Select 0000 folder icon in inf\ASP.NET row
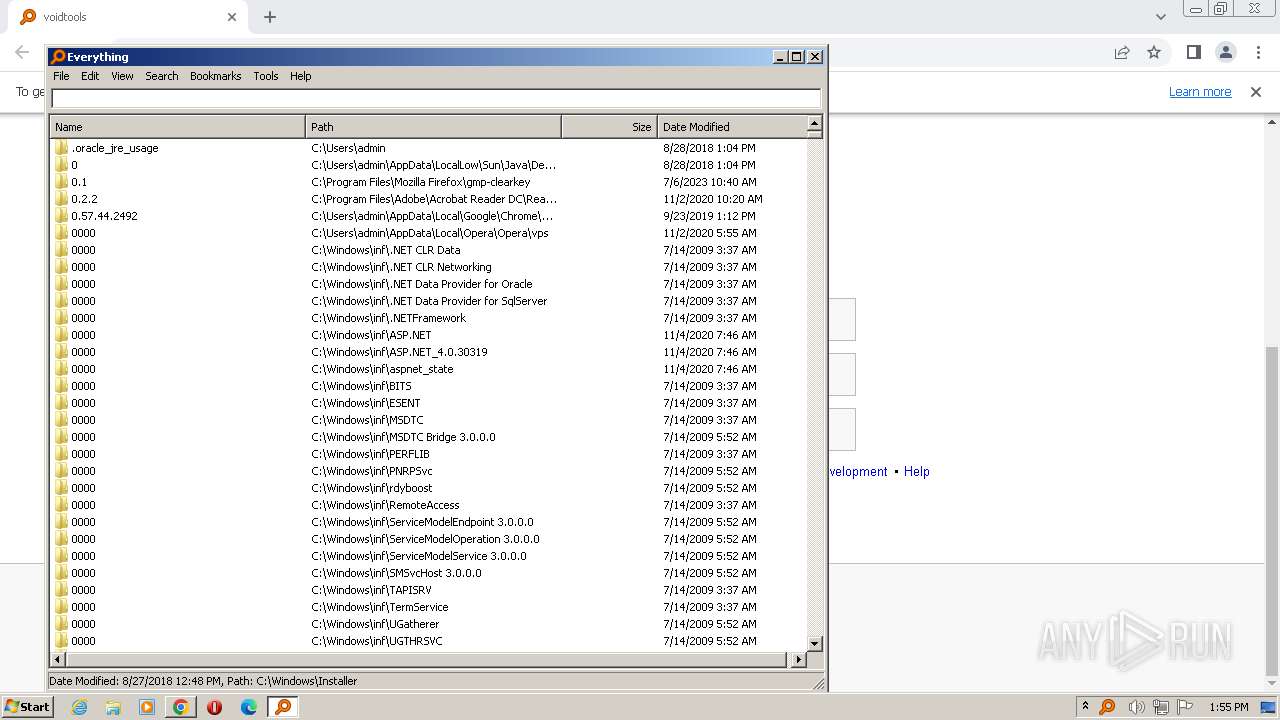The width and height of the screenshot is (1280, 720). [x=61, y=335]
